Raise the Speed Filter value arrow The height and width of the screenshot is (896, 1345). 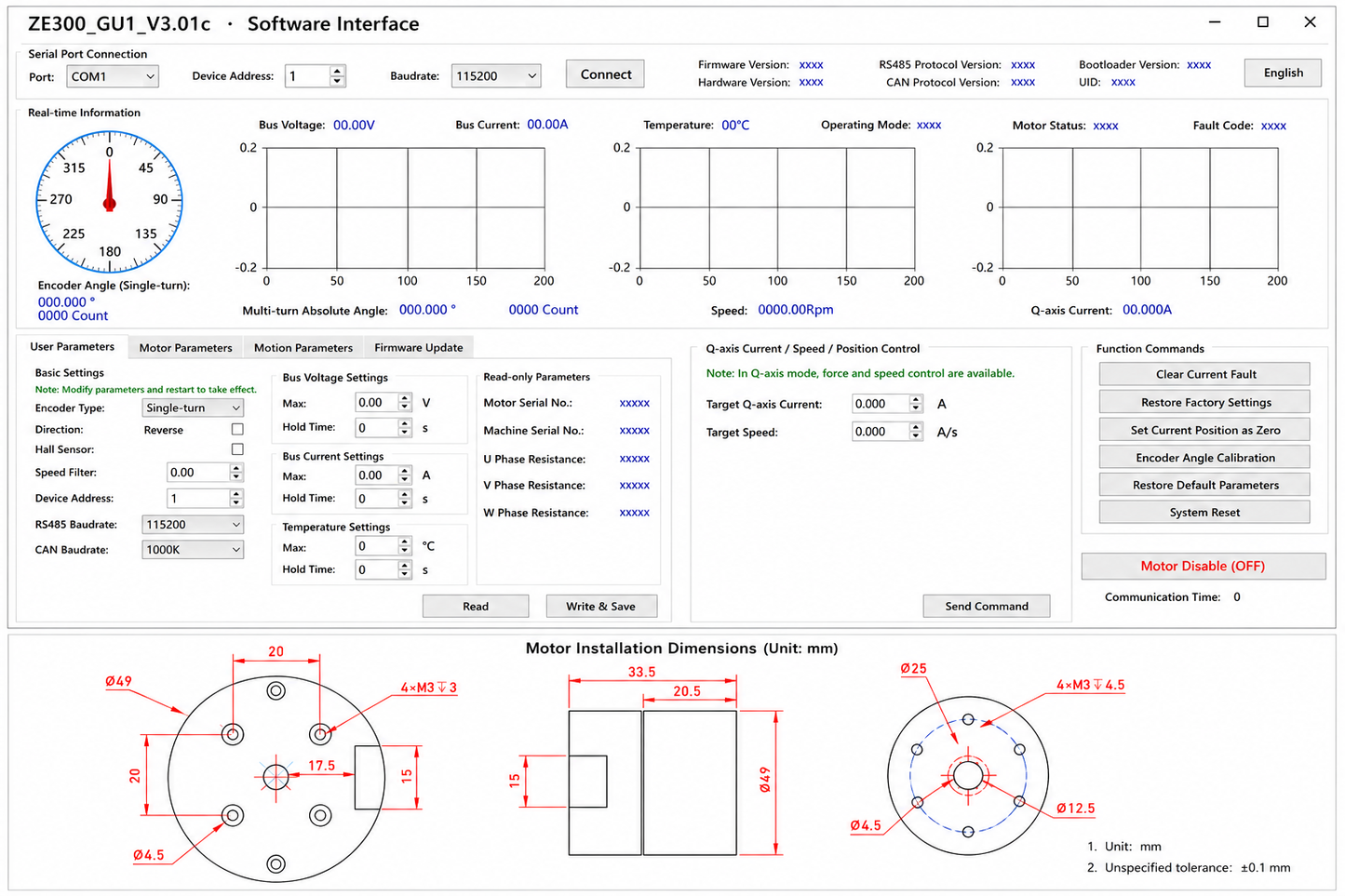coord(235,468)
